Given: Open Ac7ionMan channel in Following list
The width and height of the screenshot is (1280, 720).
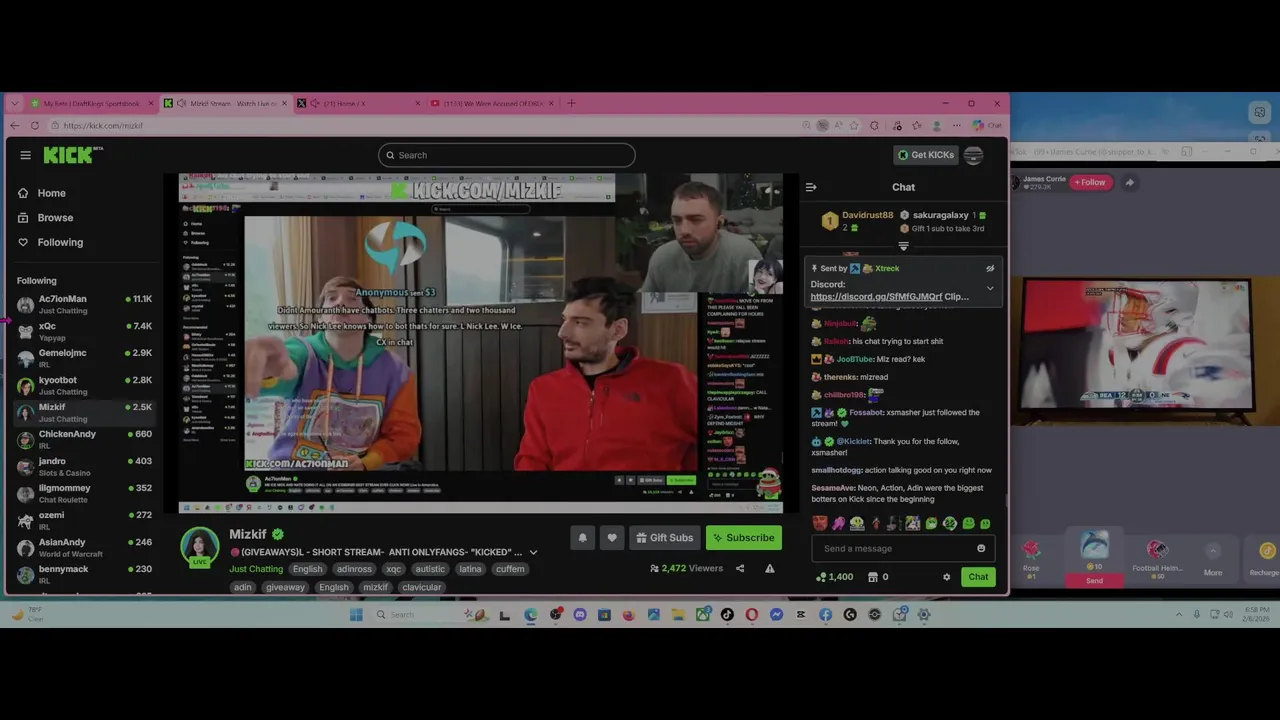Looking at the screenshot, I should 85,304.
